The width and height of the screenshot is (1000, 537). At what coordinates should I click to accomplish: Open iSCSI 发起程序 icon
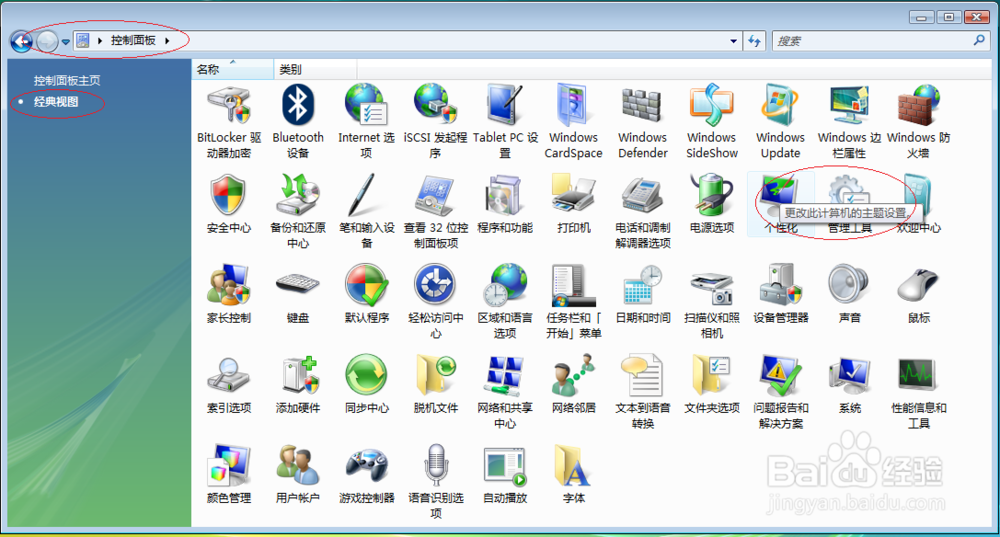point(436,105)
